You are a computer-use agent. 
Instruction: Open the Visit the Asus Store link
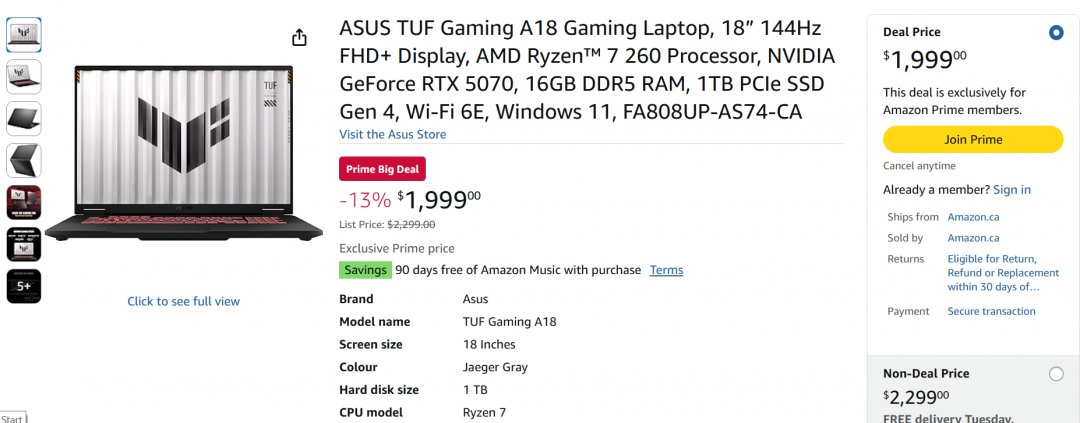(392, 134)
